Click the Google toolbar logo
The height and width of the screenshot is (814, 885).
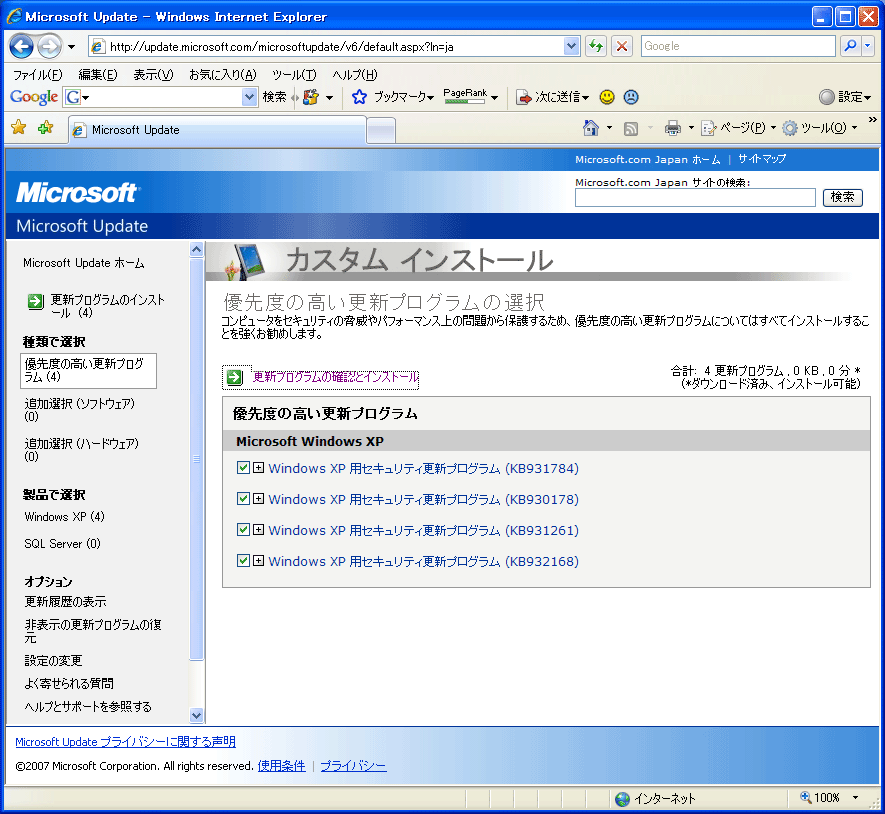pyautogui.click(x=34, y=97)
